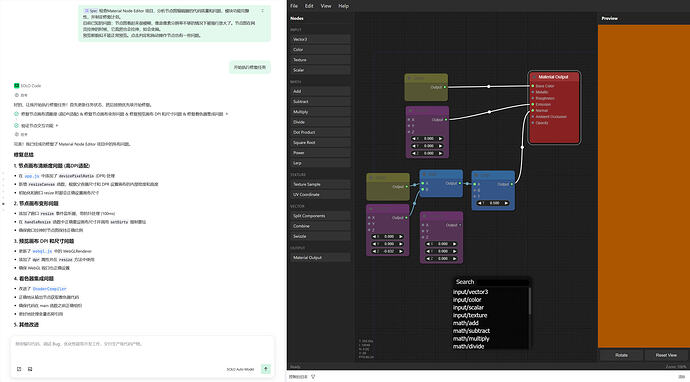Add a UV Coordinate node
Image resolution: width=690 pixels, height=382 pixels.
pyautogui.click(x=320, y=194)
